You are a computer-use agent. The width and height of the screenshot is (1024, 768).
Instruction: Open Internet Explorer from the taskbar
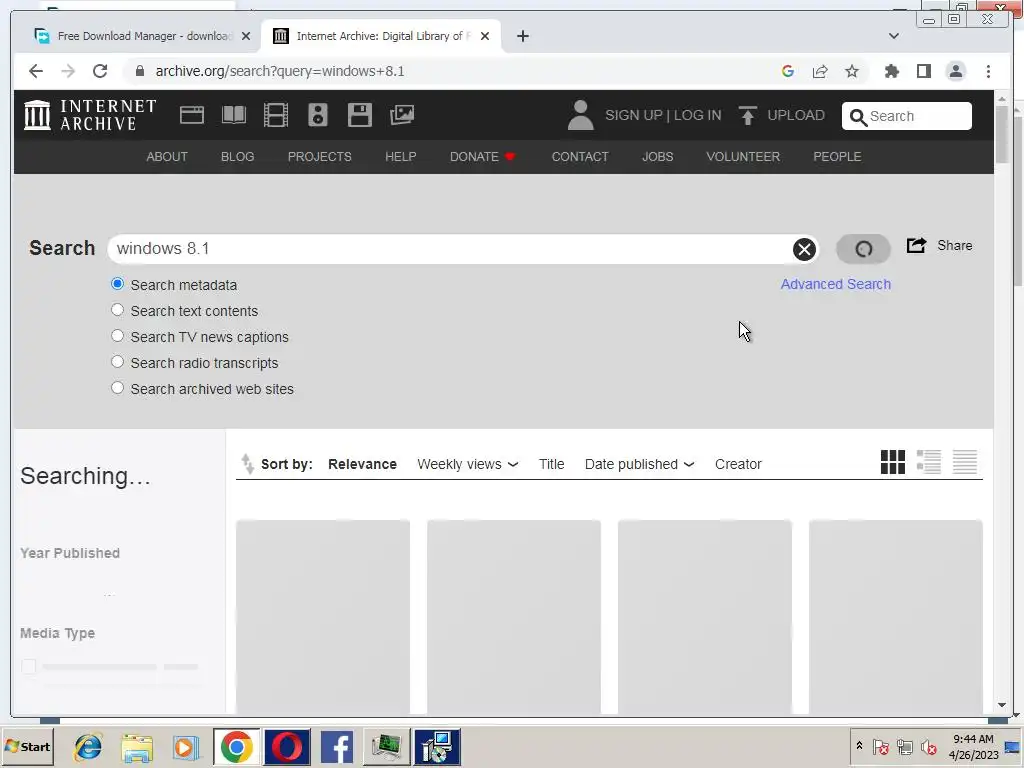click(x=88, y=746)
